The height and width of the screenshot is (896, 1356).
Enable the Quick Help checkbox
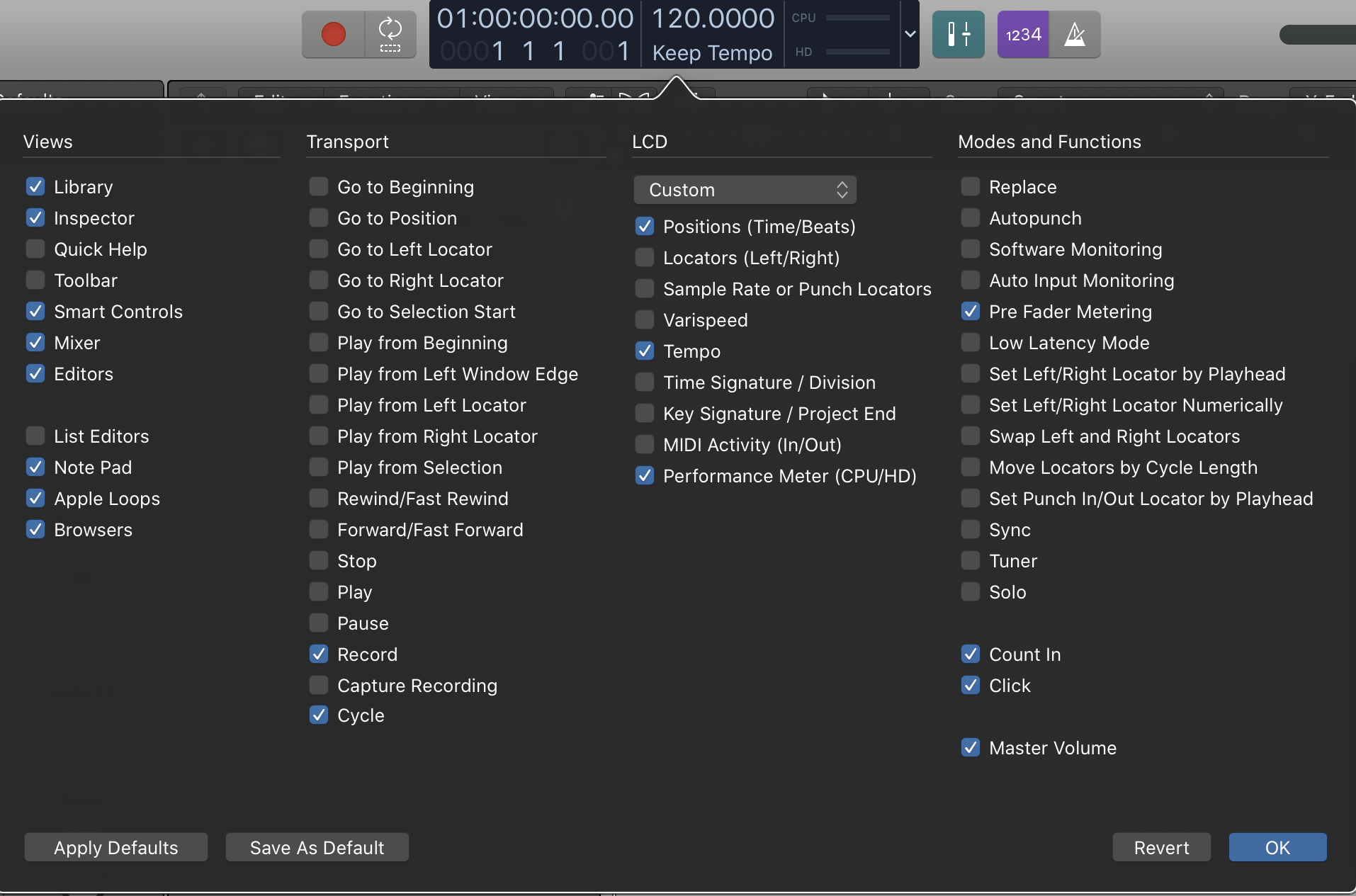[35, 249]
